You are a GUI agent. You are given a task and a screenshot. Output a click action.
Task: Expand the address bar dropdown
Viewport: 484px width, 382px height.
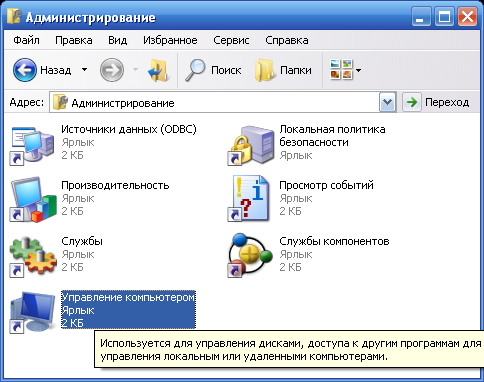click(387, 102)
